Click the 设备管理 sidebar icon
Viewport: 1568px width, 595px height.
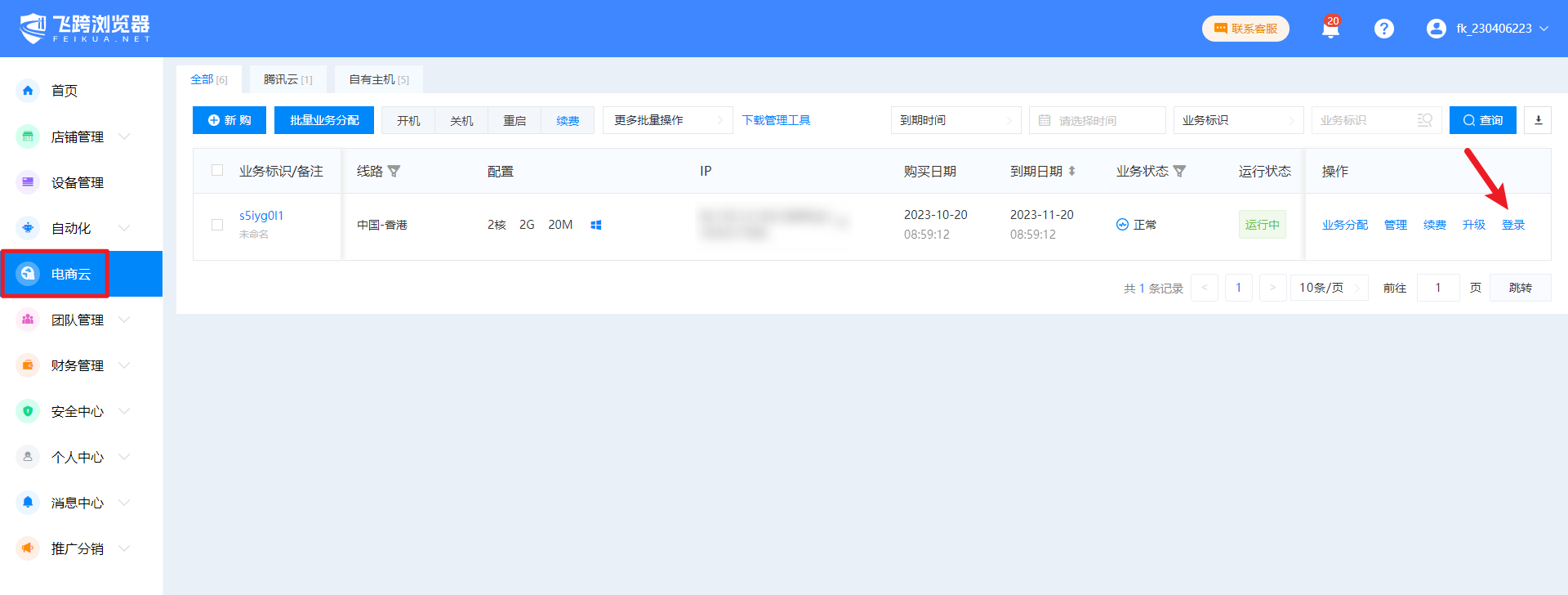28,182
